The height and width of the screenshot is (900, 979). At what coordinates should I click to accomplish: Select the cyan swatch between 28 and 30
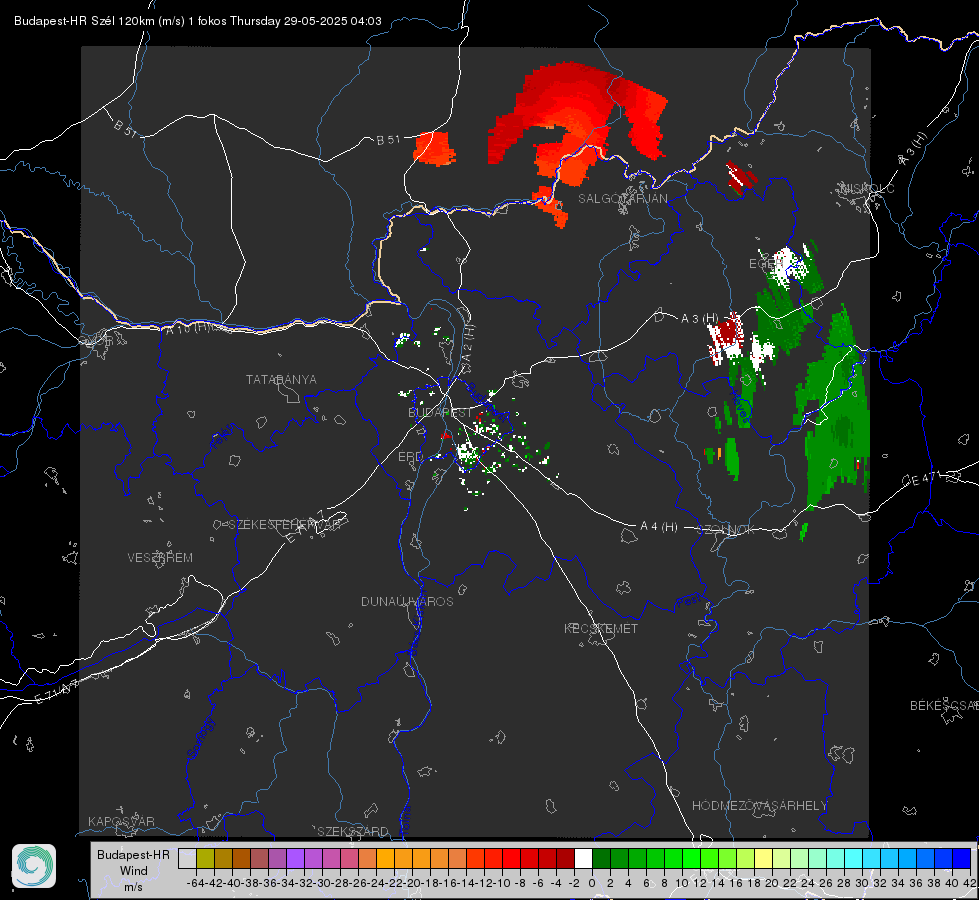(x=854, y=858)
